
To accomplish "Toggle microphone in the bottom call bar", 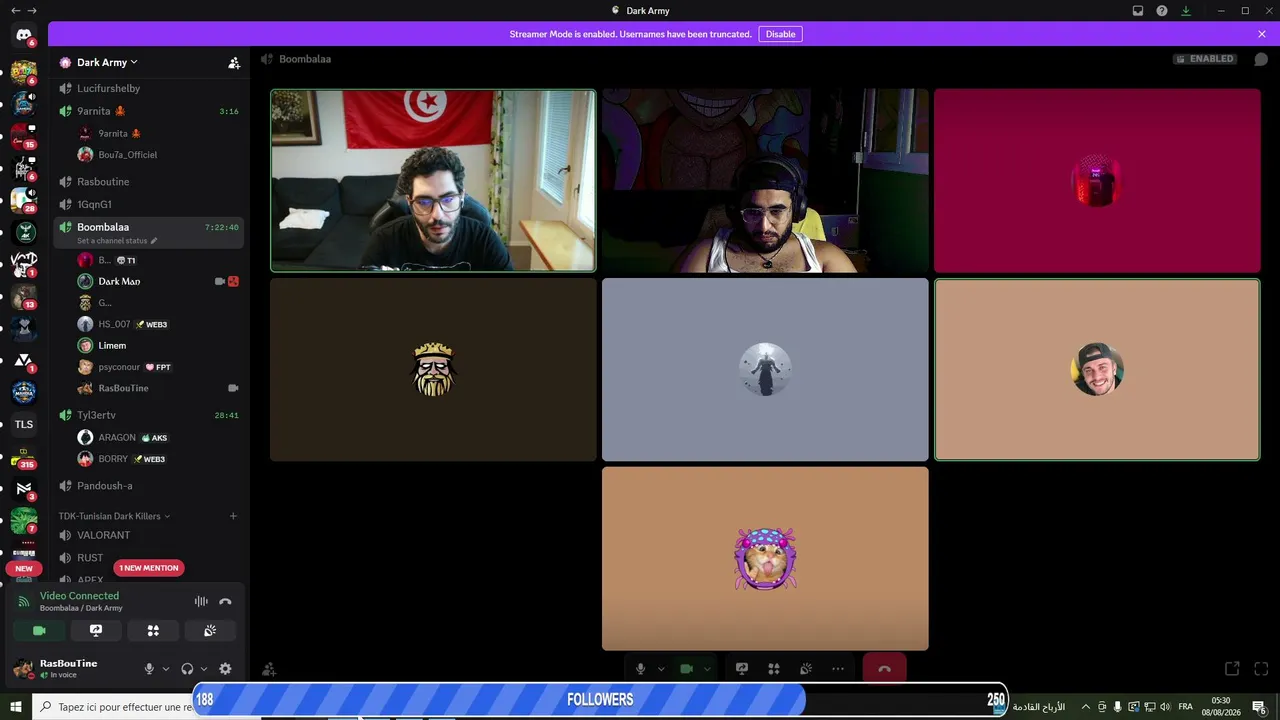I will (x=641, y=669).
